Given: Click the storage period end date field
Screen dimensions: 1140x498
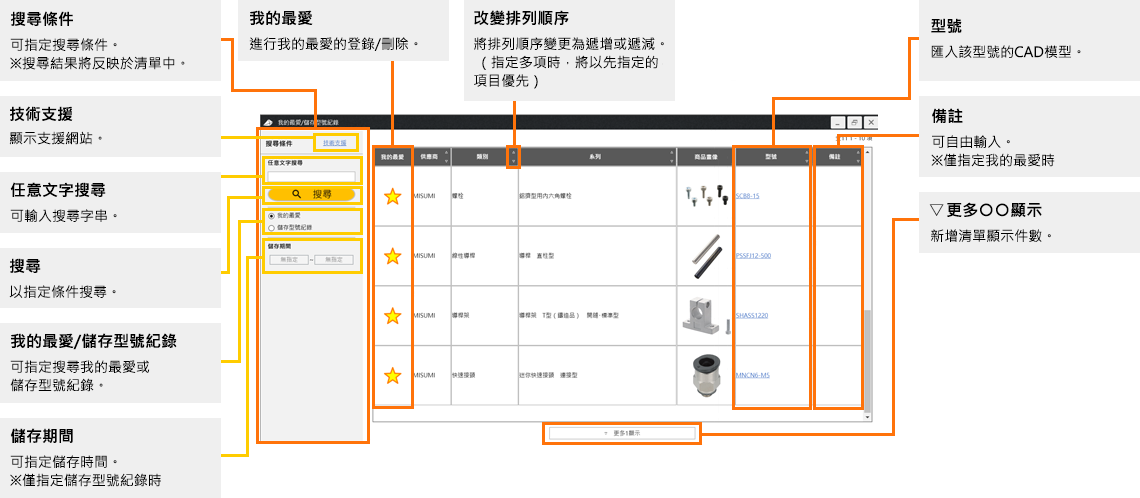Looking at the screenshot, I should pos(333,260).
